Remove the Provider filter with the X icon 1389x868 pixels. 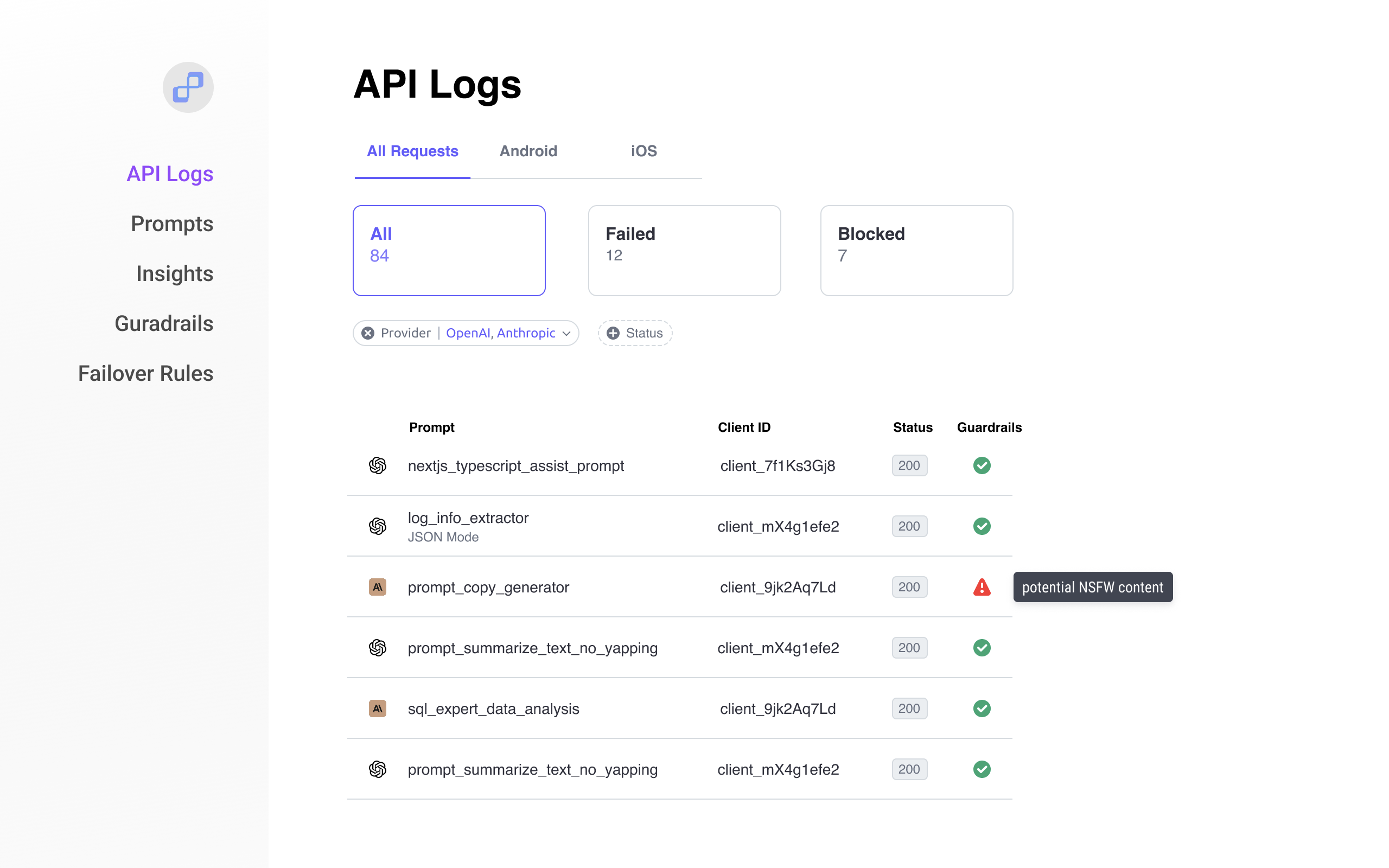click(368, 333)
